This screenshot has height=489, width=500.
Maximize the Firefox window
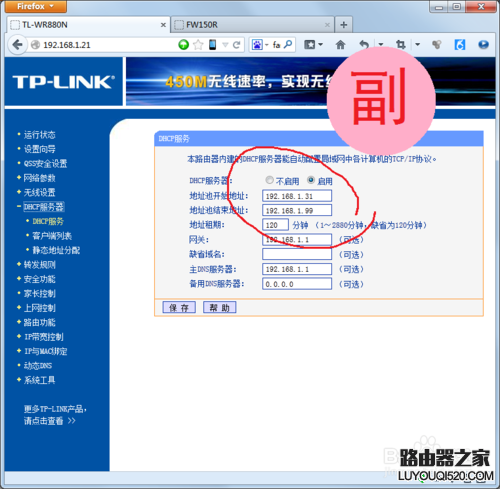pos(456,6)
